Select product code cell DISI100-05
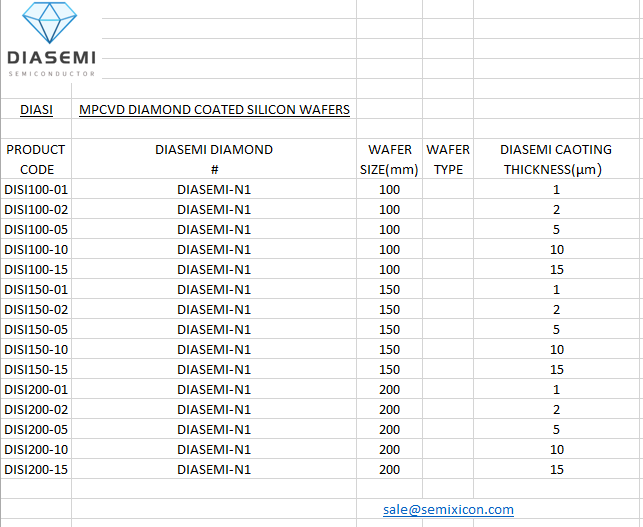Screen dimensions: 643x527 point(36,229)
